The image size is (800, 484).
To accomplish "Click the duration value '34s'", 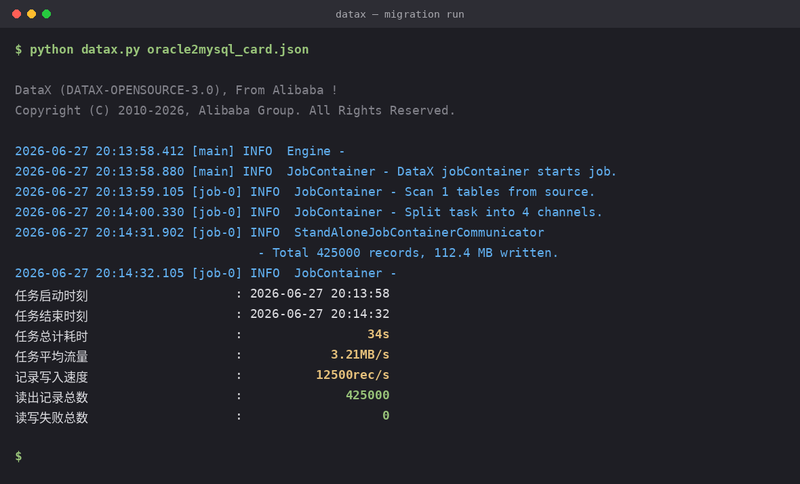I will tap(378, 335).
